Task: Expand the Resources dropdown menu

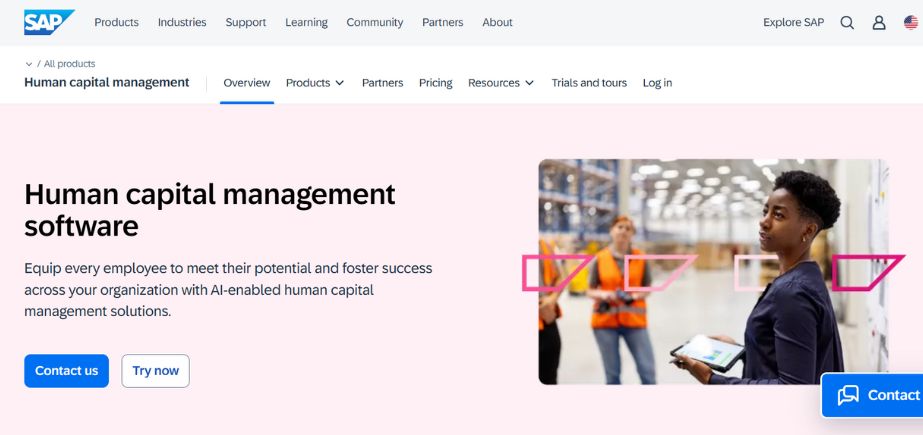Action: [501, 83]
